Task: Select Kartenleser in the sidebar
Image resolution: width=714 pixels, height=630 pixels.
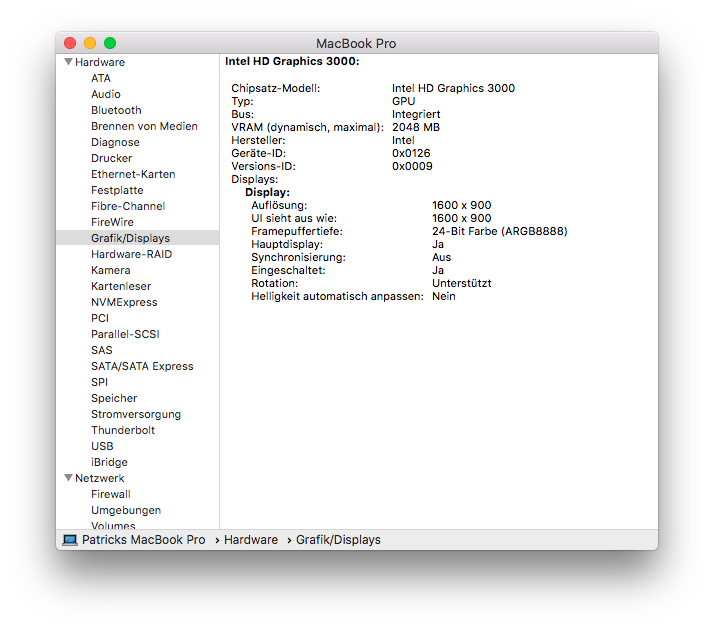Action: [x=121, y=286]
